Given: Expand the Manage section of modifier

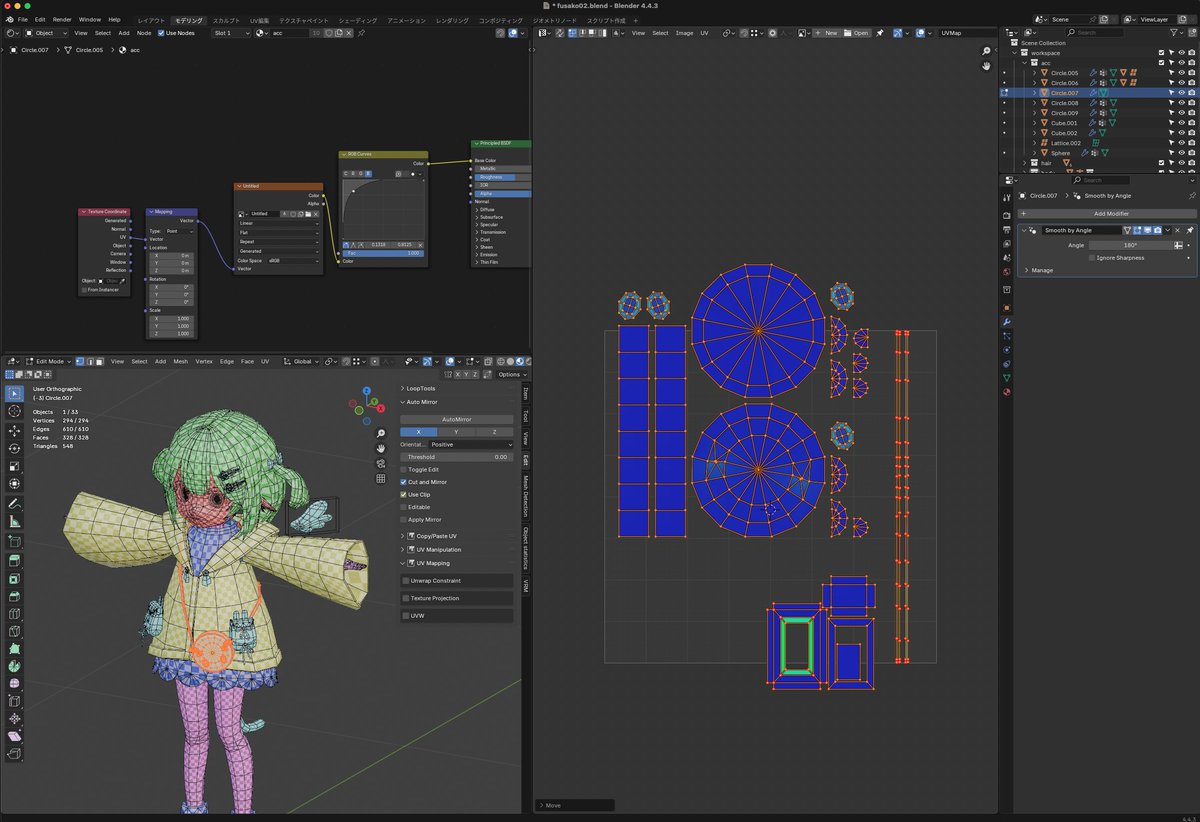Looking at the screenshot, I should [x=1027, y=270].
